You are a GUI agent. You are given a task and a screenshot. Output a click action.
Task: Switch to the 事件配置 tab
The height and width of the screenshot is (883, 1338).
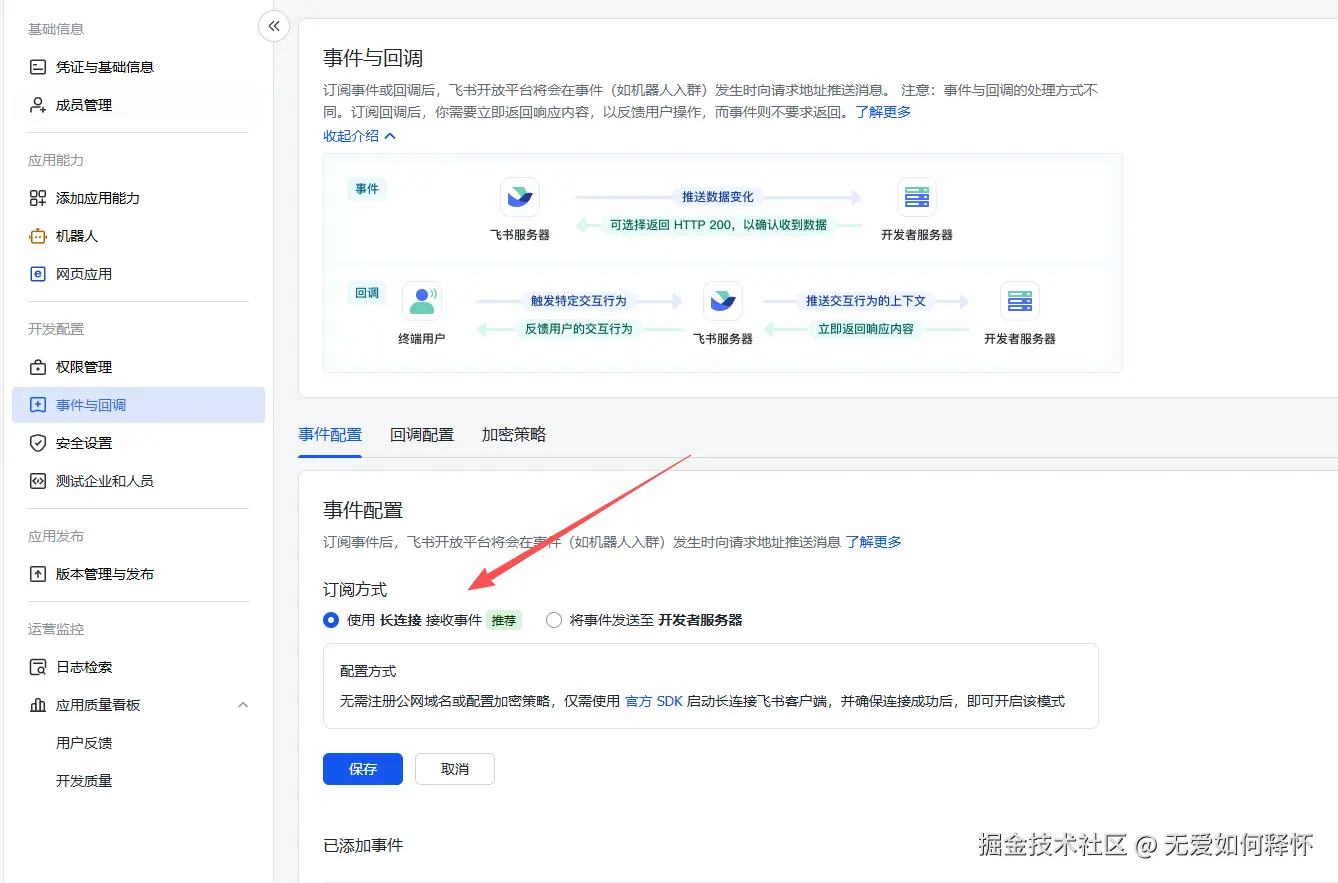[x=330, y=435]
